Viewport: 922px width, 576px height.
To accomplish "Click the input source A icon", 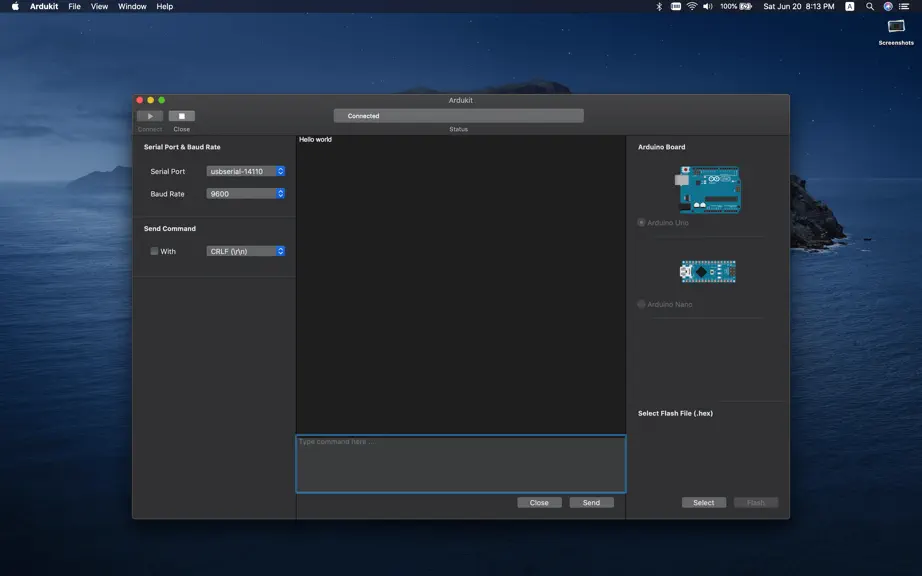I will [850, 6].
